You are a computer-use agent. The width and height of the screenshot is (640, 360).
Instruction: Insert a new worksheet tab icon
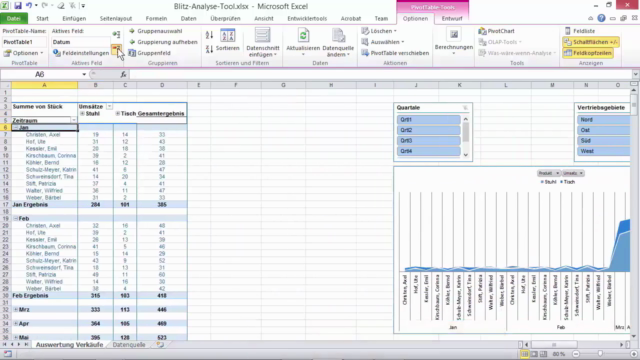tap(160, 345)
